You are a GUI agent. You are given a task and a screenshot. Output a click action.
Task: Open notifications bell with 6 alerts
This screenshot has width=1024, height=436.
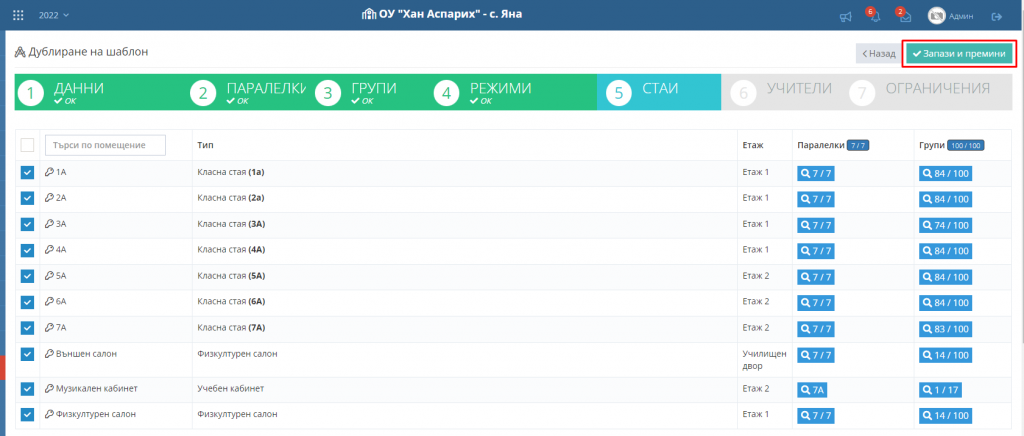874,17
